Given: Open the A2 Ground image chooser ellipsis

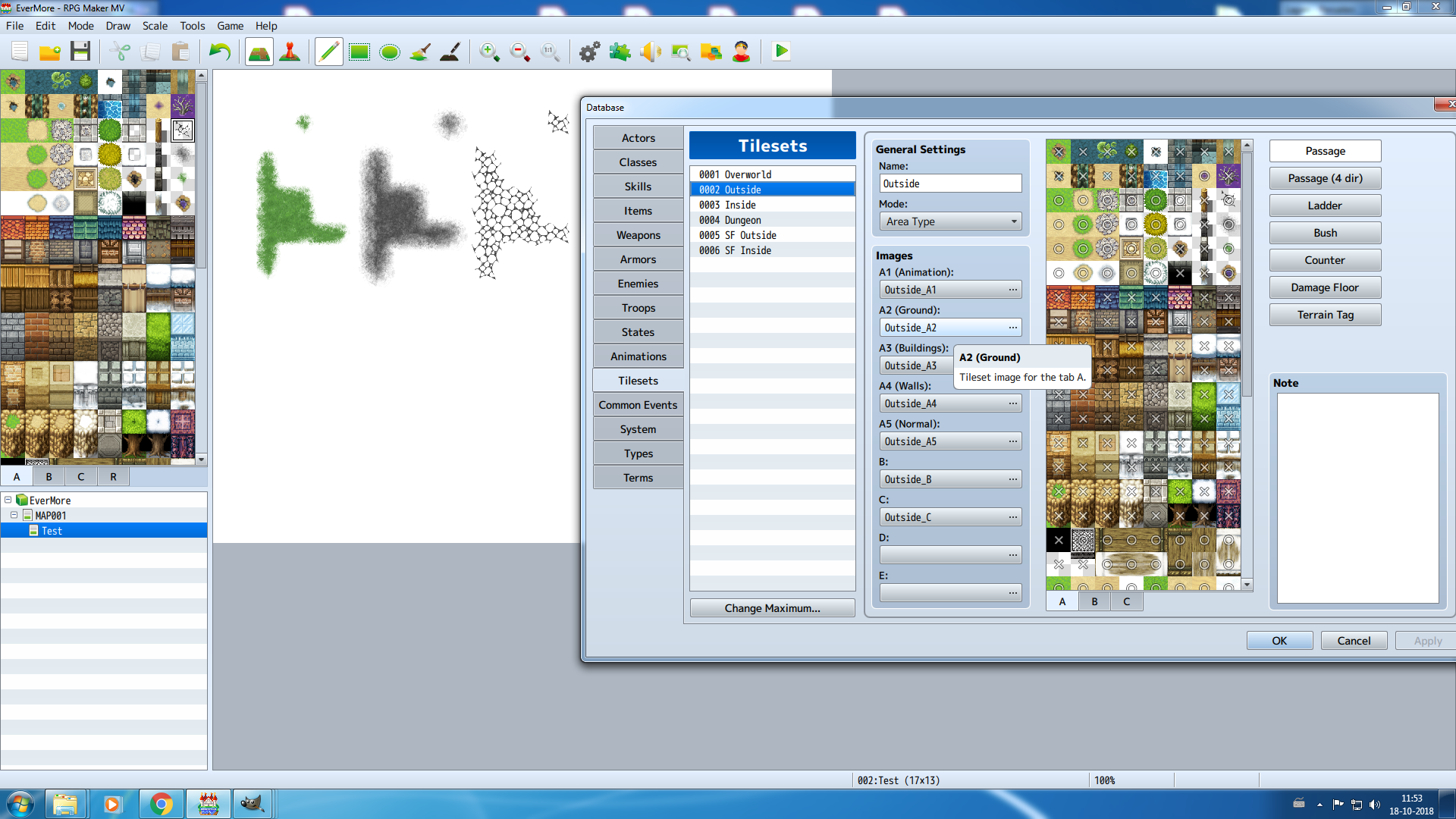Looking at the screenshot, I should [x=1012, y=328].
